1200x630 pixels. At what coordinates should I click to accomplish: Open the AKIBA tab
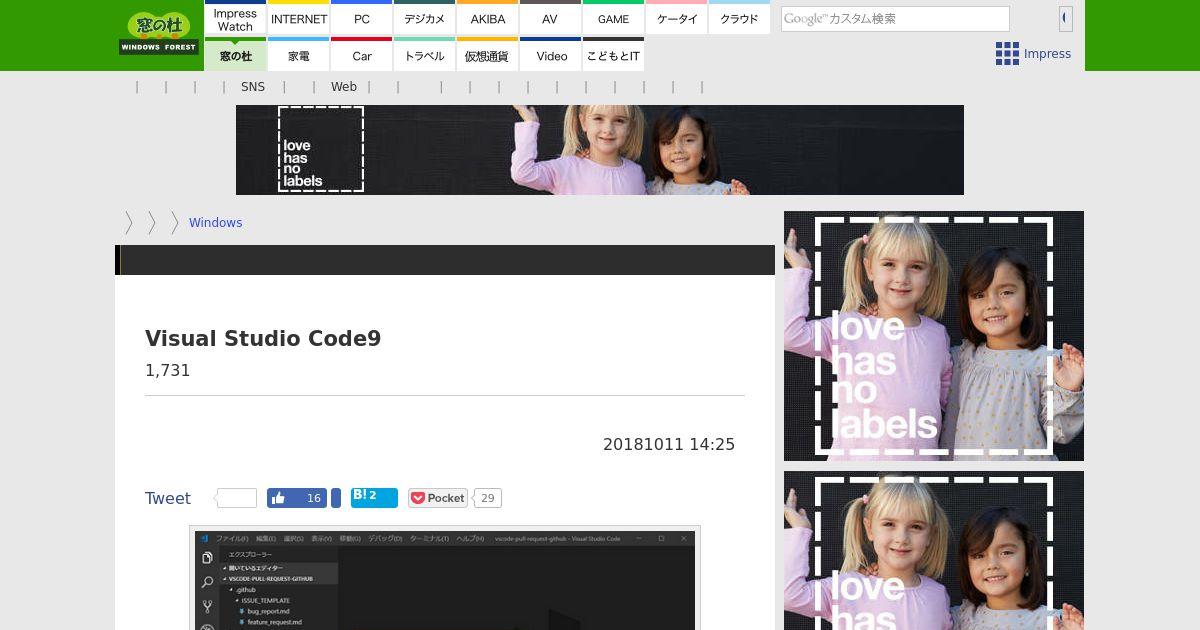488,19
